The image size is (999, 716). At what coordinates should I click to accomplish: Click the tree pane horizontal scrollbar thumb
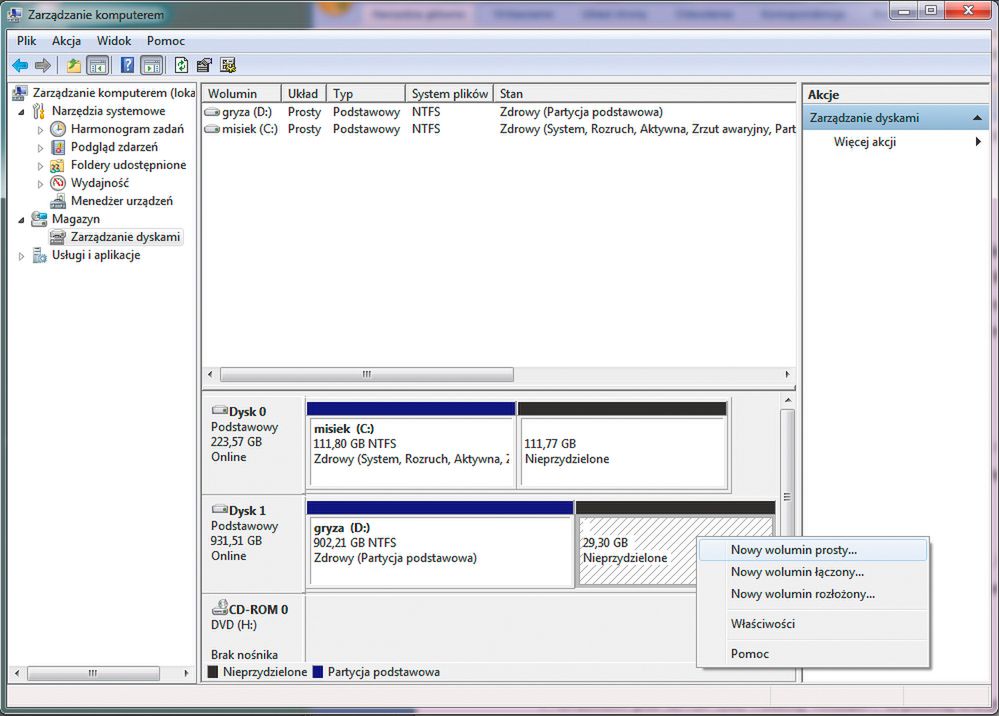click(93, 673)
